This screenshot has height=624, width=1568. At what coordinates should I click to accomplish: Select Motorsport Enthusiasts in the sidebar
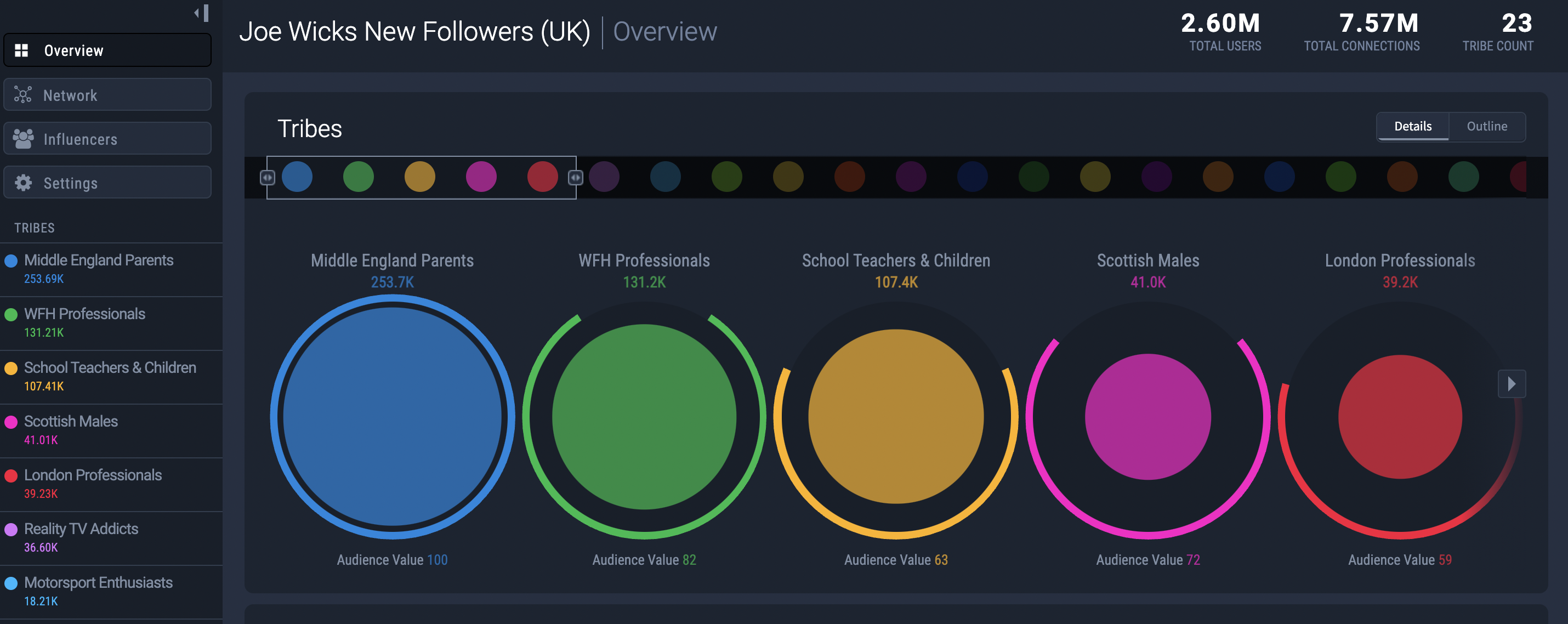[111, 591]
